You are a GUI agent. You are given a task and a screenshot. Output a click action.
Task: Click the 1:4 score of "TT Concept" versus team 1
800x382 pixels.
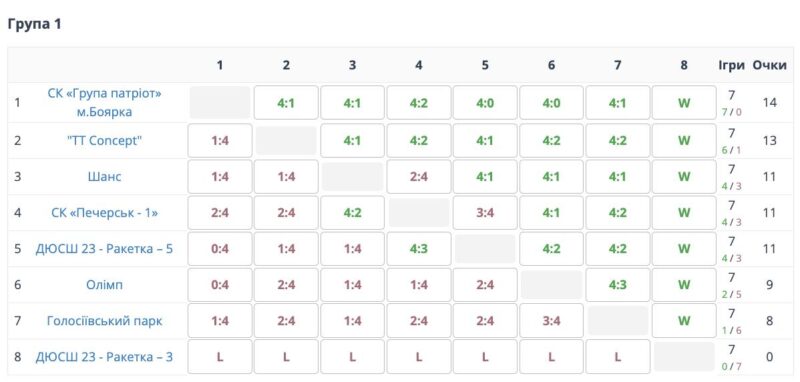[220, 141]
